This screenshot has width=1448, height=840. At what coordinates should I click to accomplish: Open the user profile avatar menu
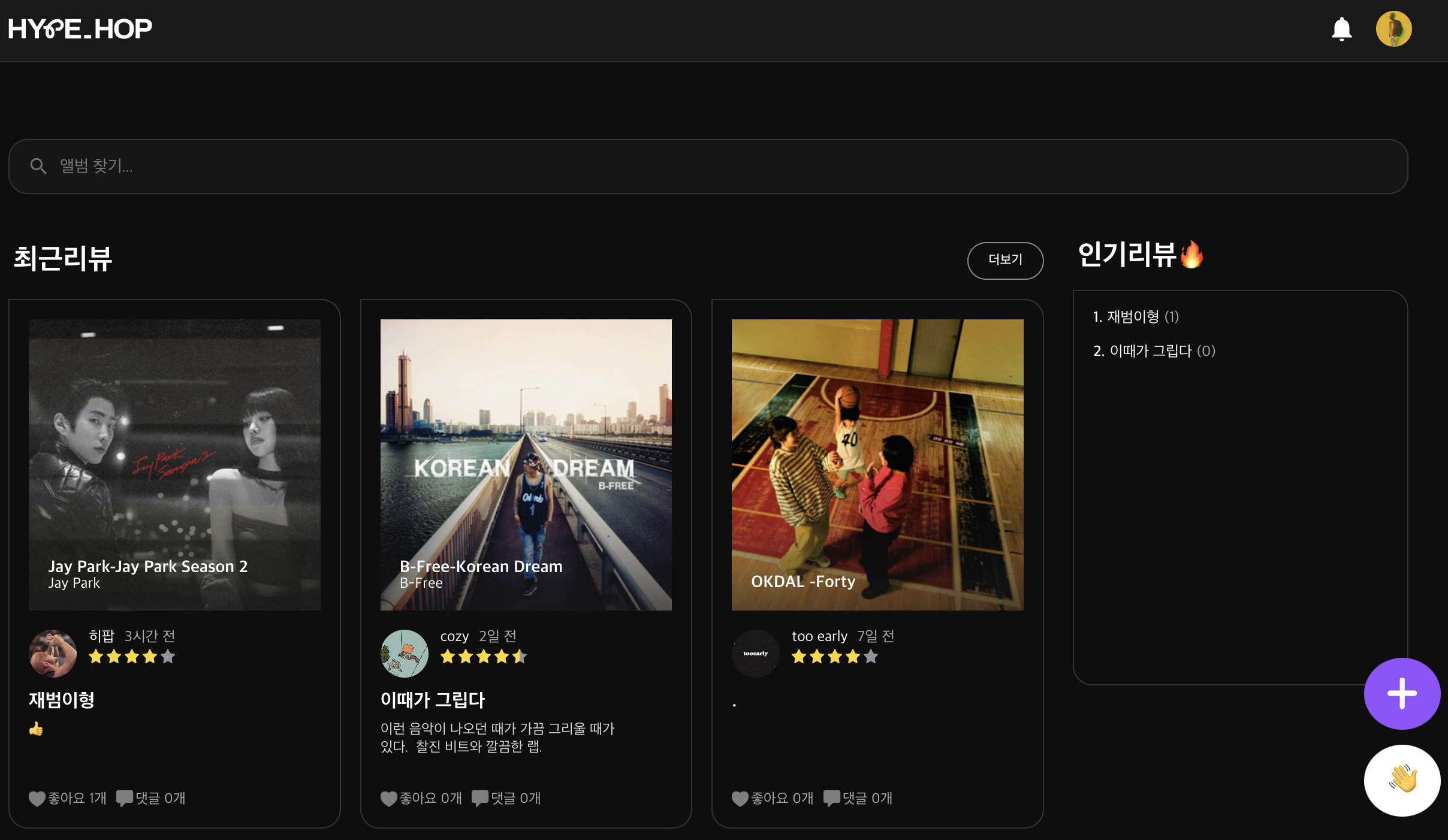click(1393, 29)
